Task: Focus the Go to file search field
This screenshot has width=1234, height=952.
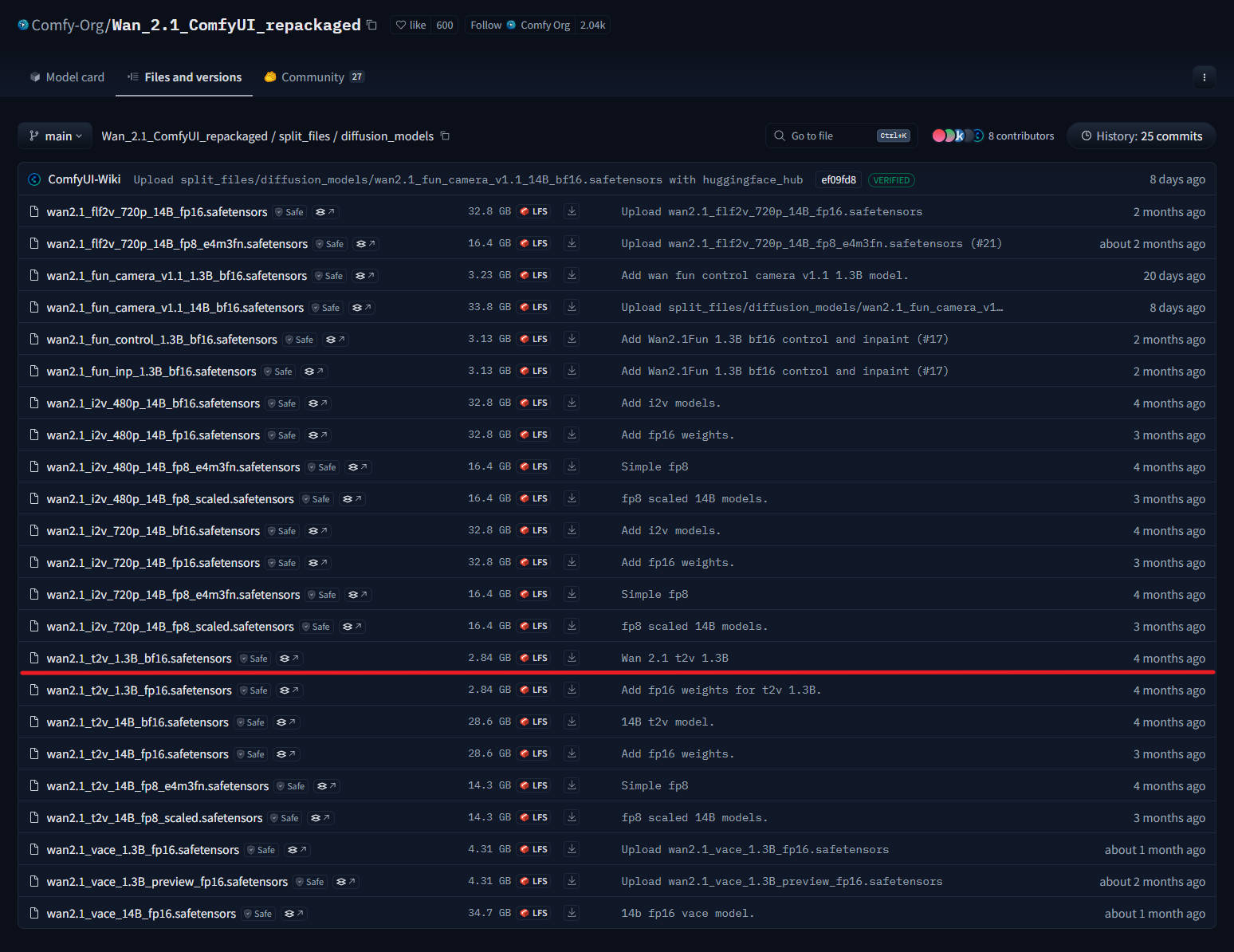Action: (841, 136)
